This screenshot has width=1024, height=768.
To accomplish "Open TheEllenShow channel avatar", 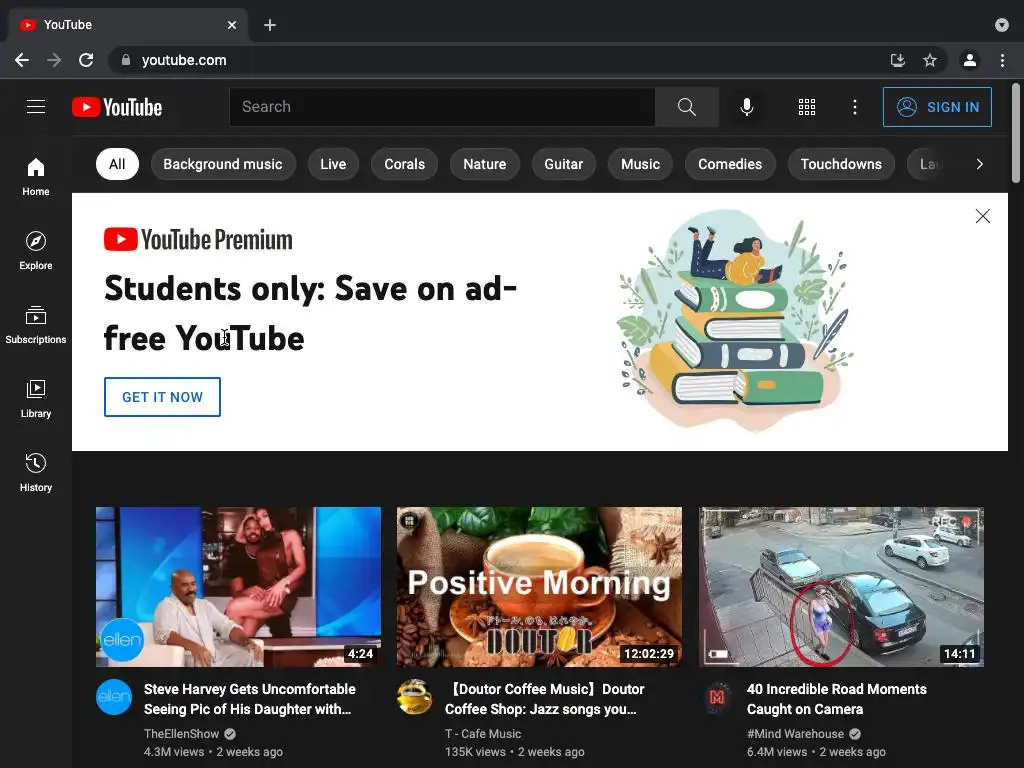I will 114,697.
